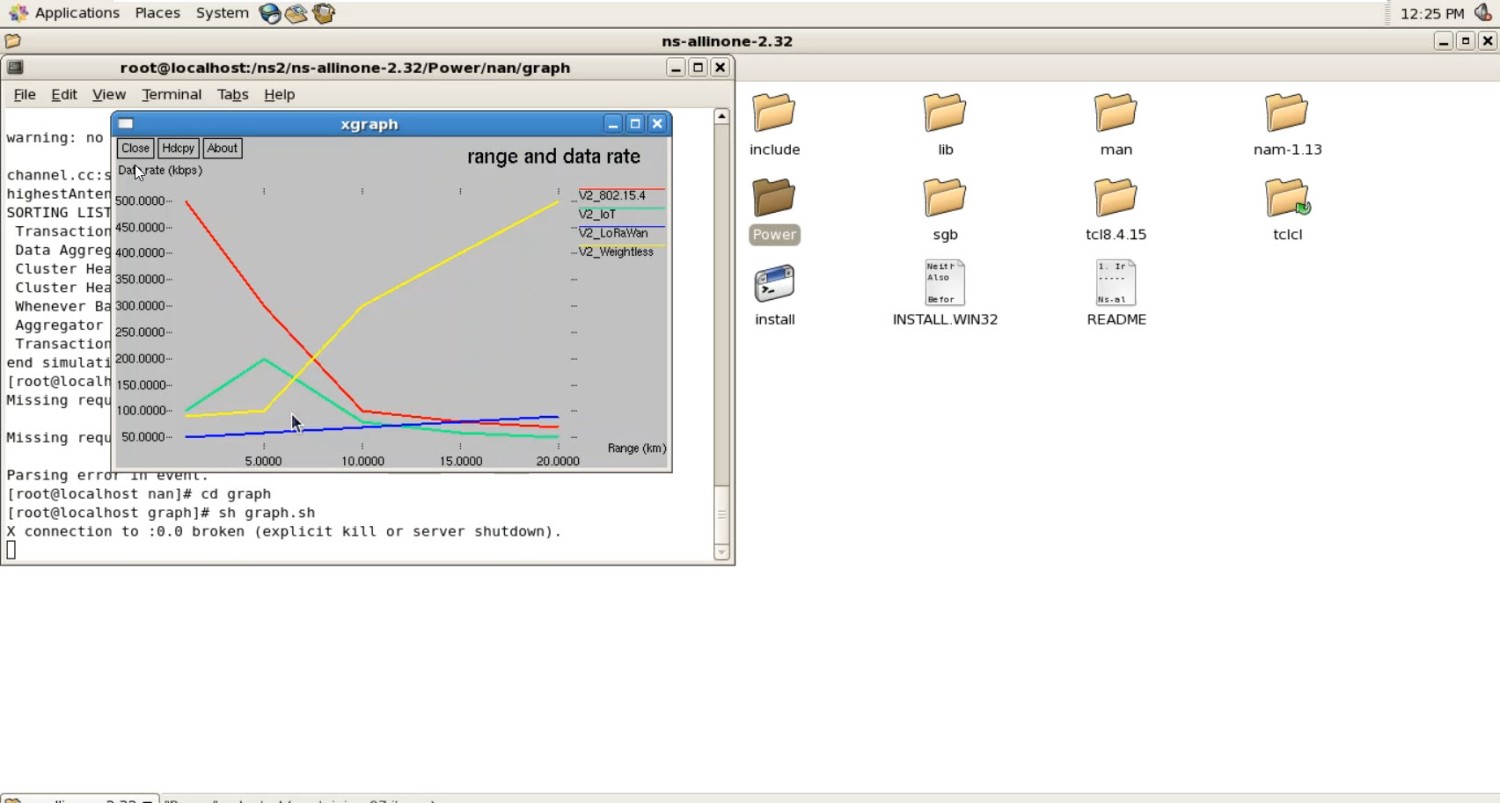Expand the Places menu
Viewport: 1500px width, 803px height.
157,13
